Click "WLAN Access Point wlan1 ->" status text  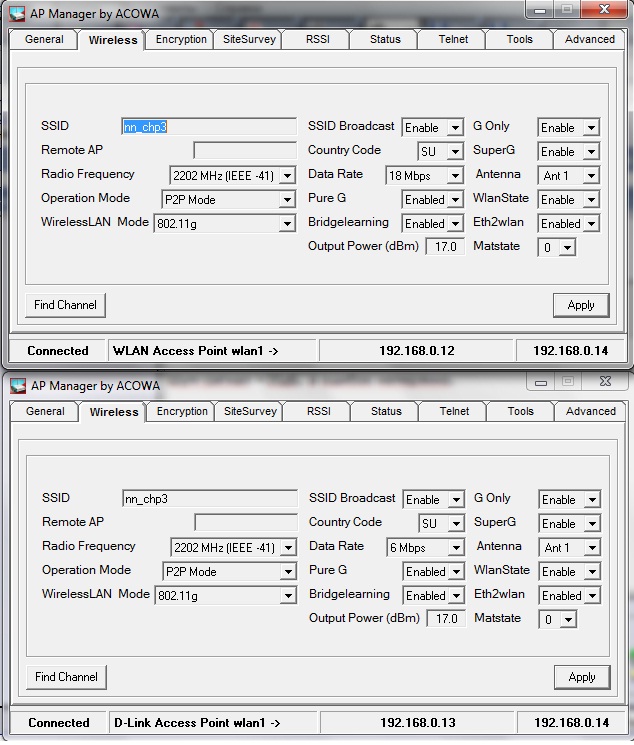[x=195, y=351]
